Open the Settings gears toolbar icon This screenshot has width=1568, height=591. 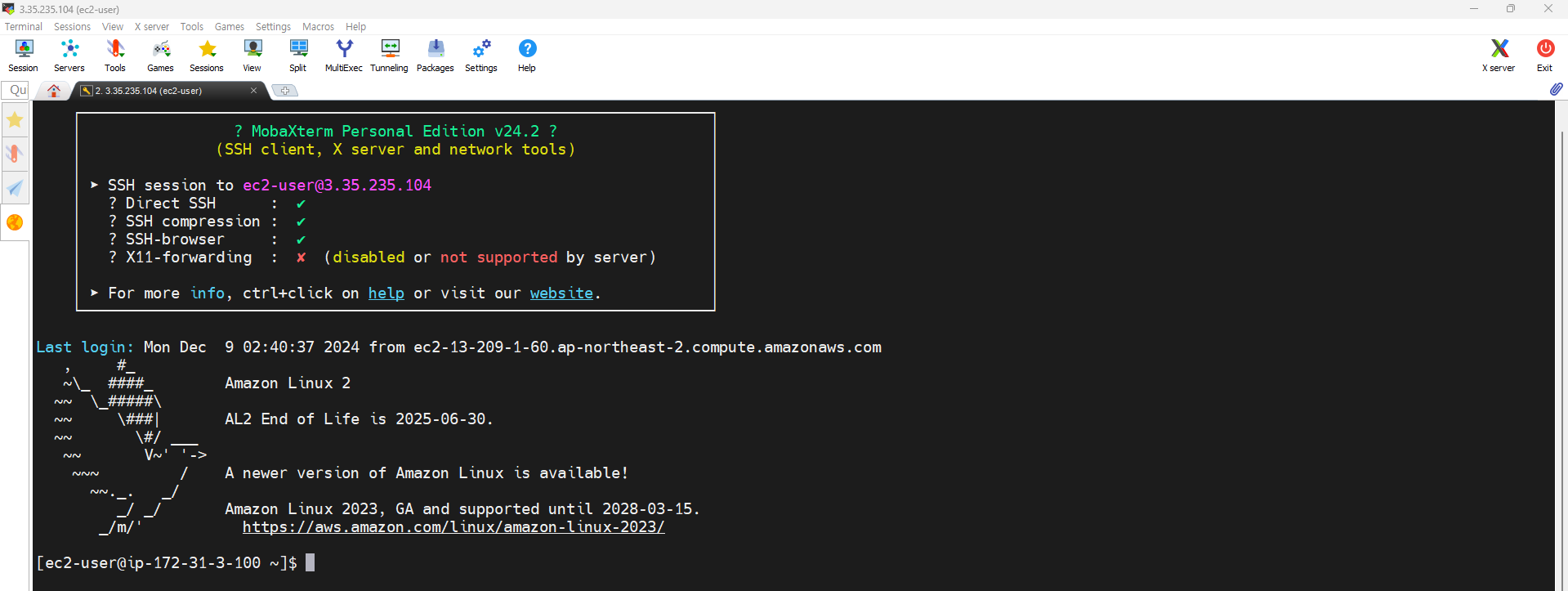click(x=481, y=56)
